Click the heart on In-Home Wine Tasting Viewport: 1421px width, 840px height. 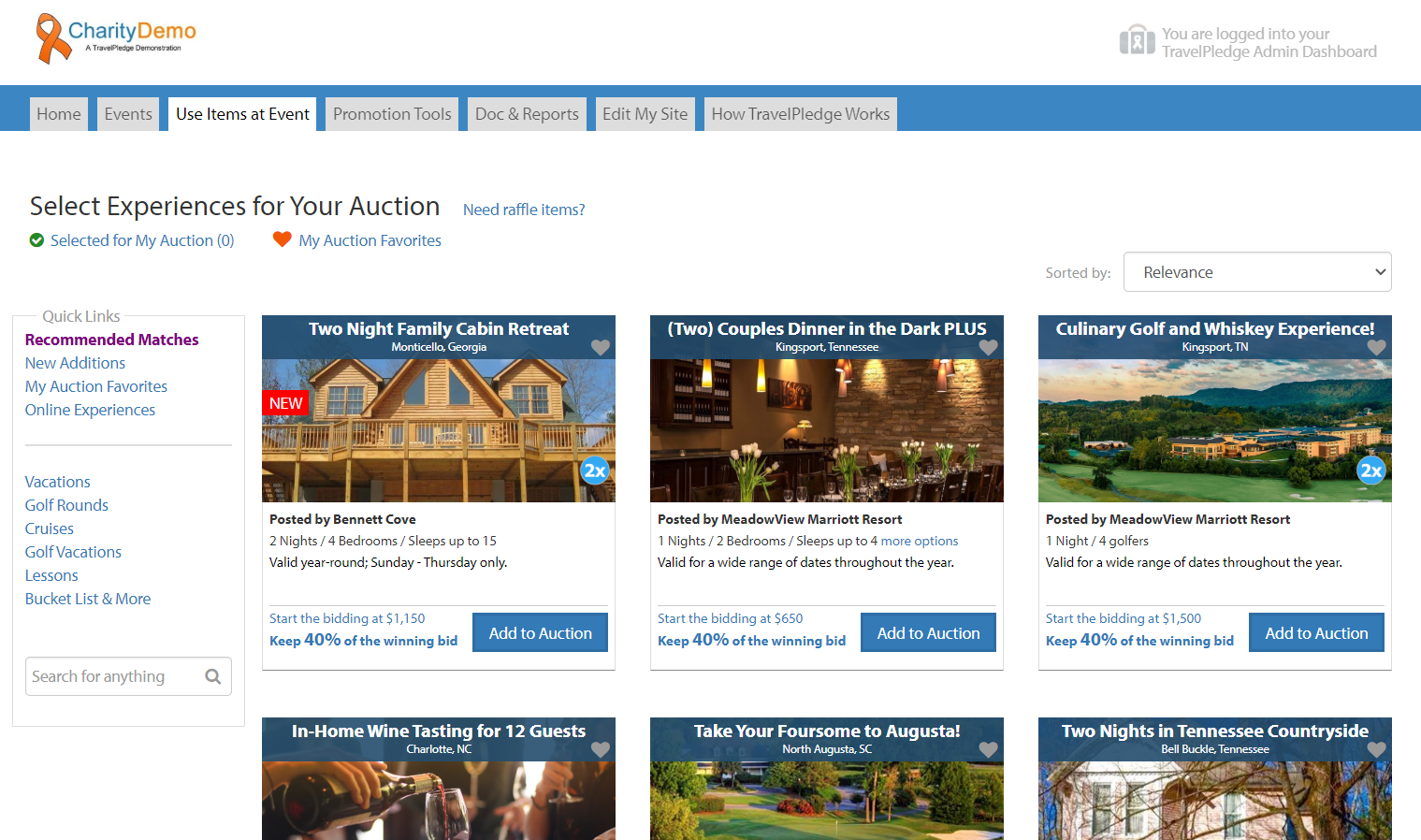601,749
